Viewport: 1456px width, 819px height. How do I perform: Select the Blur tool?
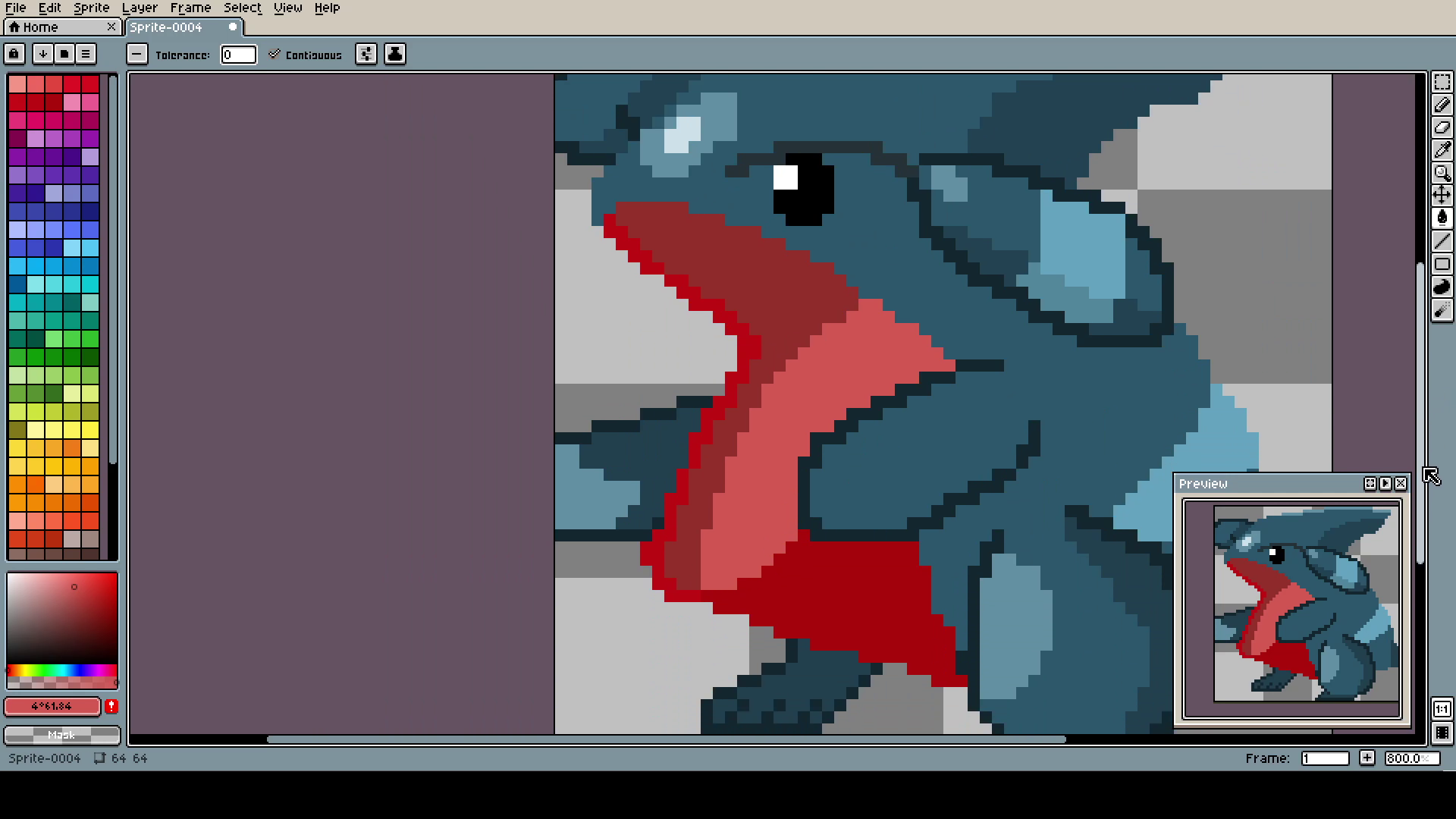[1442, 309]
